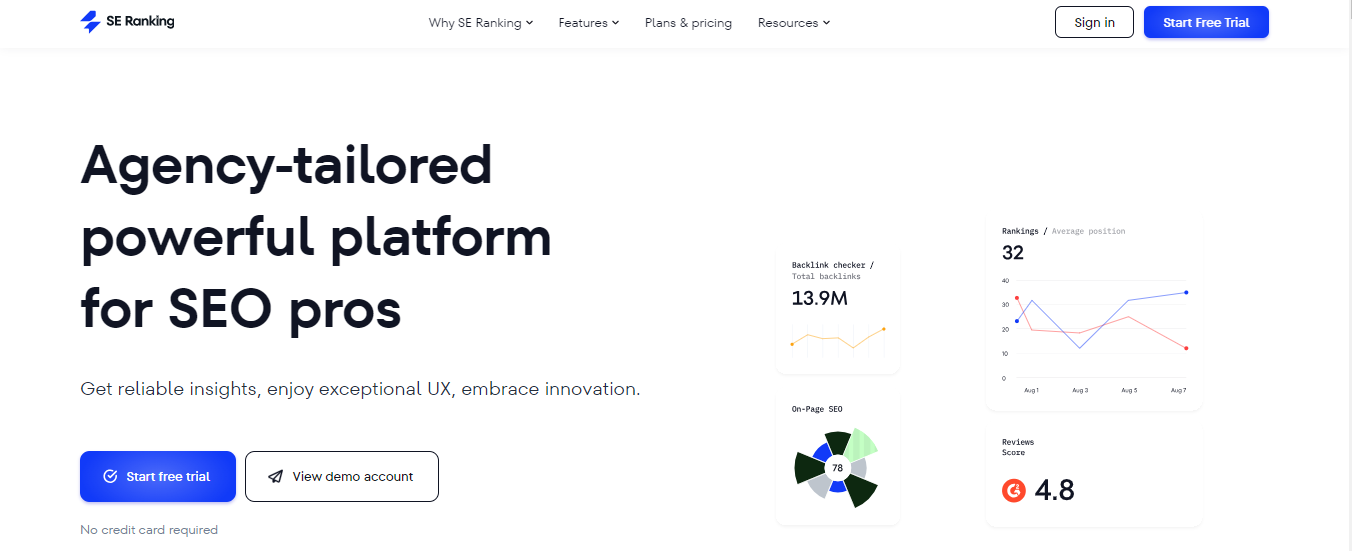
Task: Click the paper plane icon on demo button
Action: click(x=276, y=477)
